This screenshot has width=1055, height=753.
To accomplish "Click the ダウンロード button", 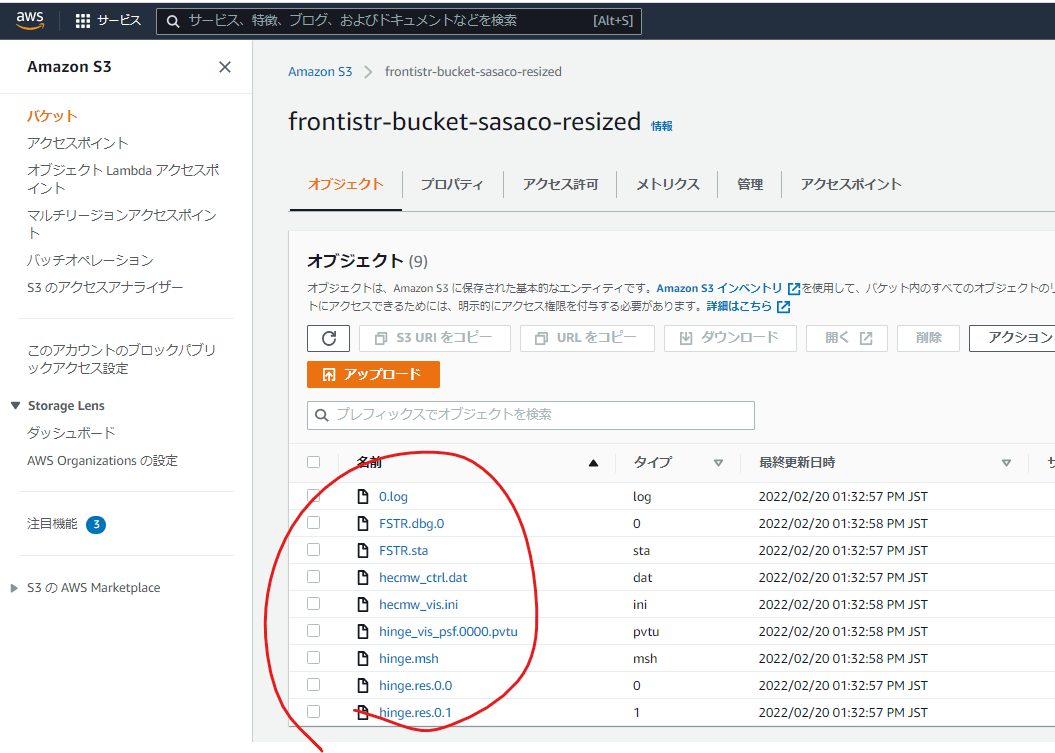I will [x=730, y=338].
